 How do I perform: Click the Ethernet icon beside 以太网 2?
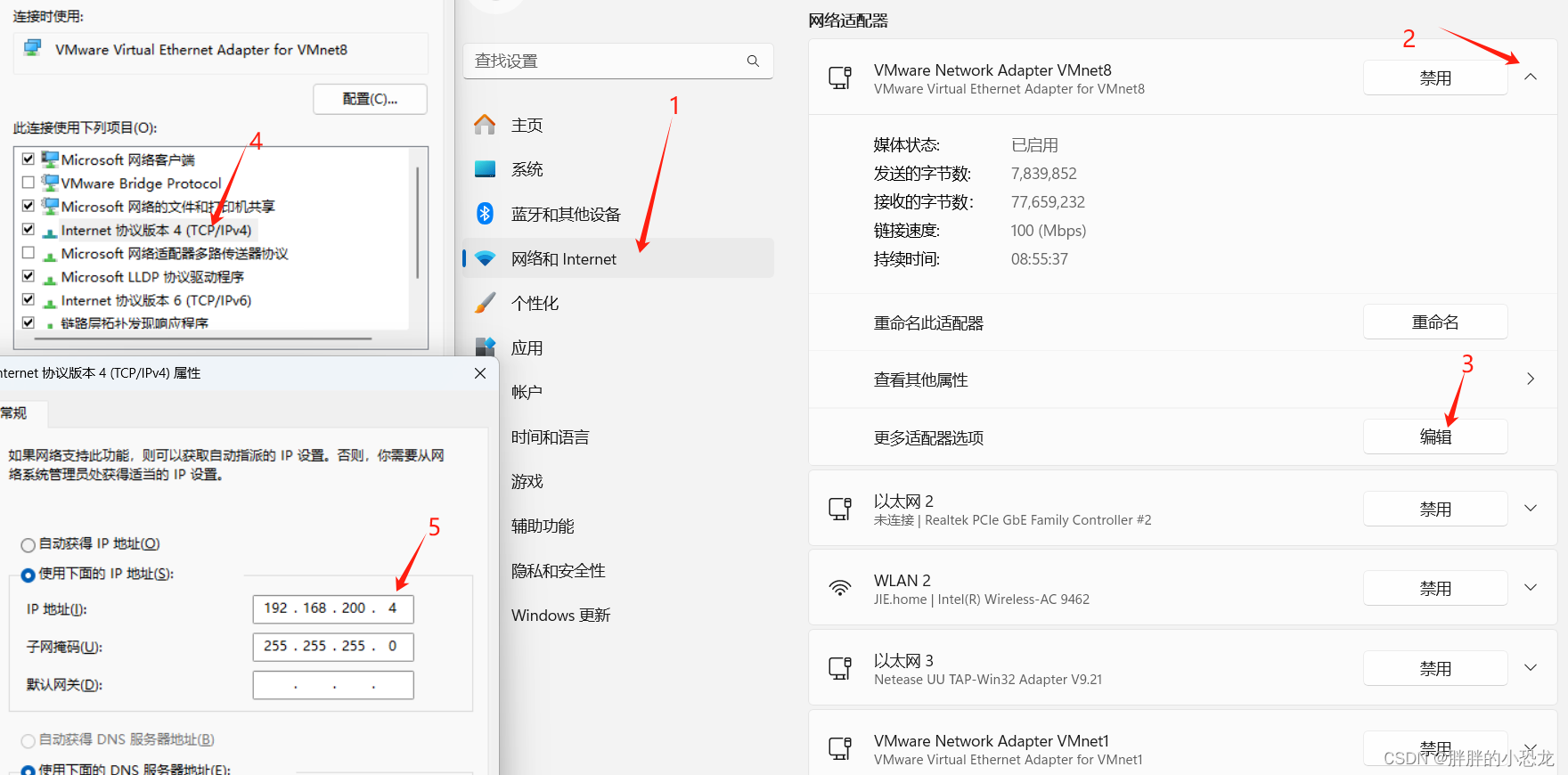840,509
